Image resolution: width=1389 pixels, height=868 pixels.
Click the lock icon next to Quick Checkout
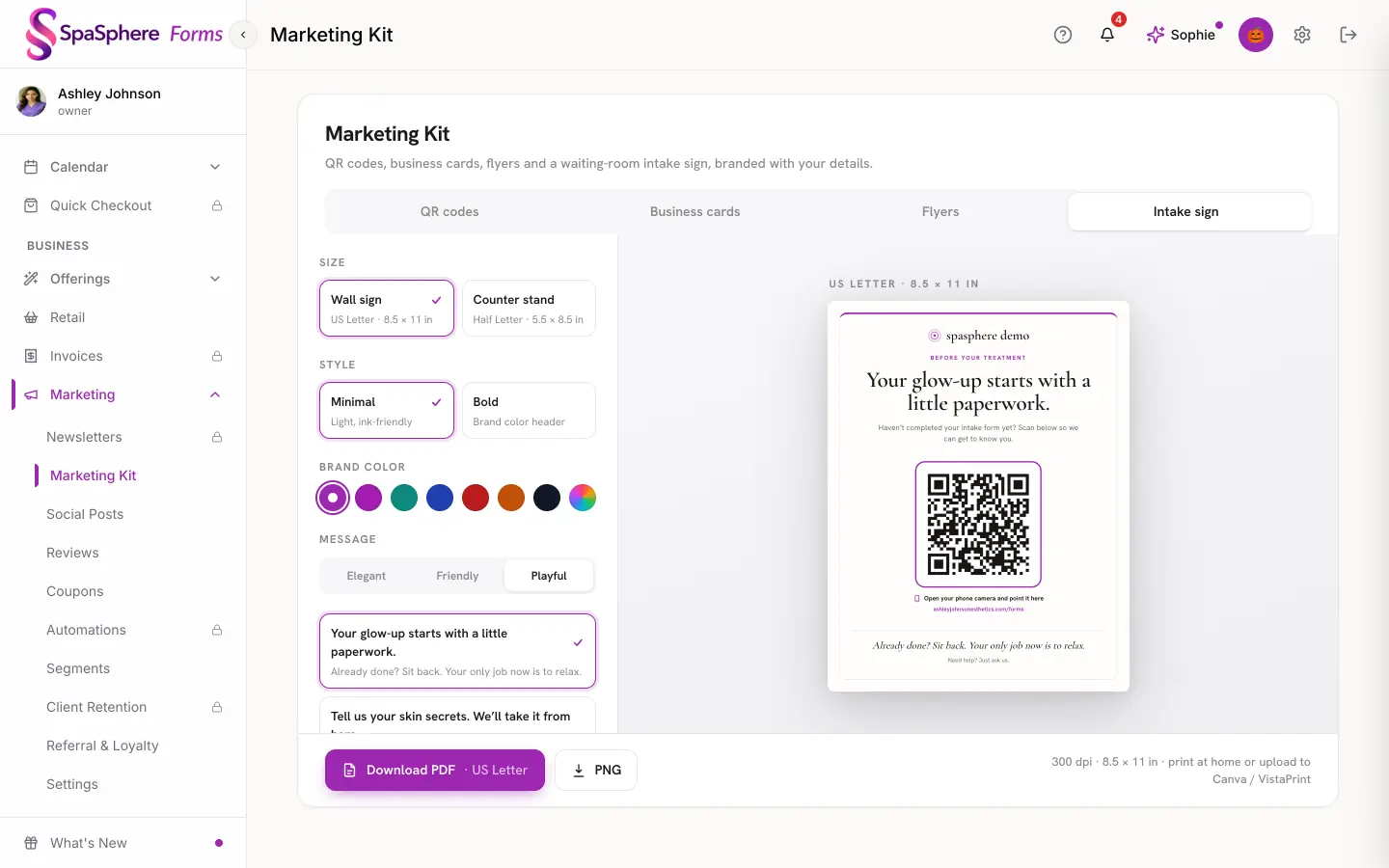pyautogui.click(x=217, y=205)
